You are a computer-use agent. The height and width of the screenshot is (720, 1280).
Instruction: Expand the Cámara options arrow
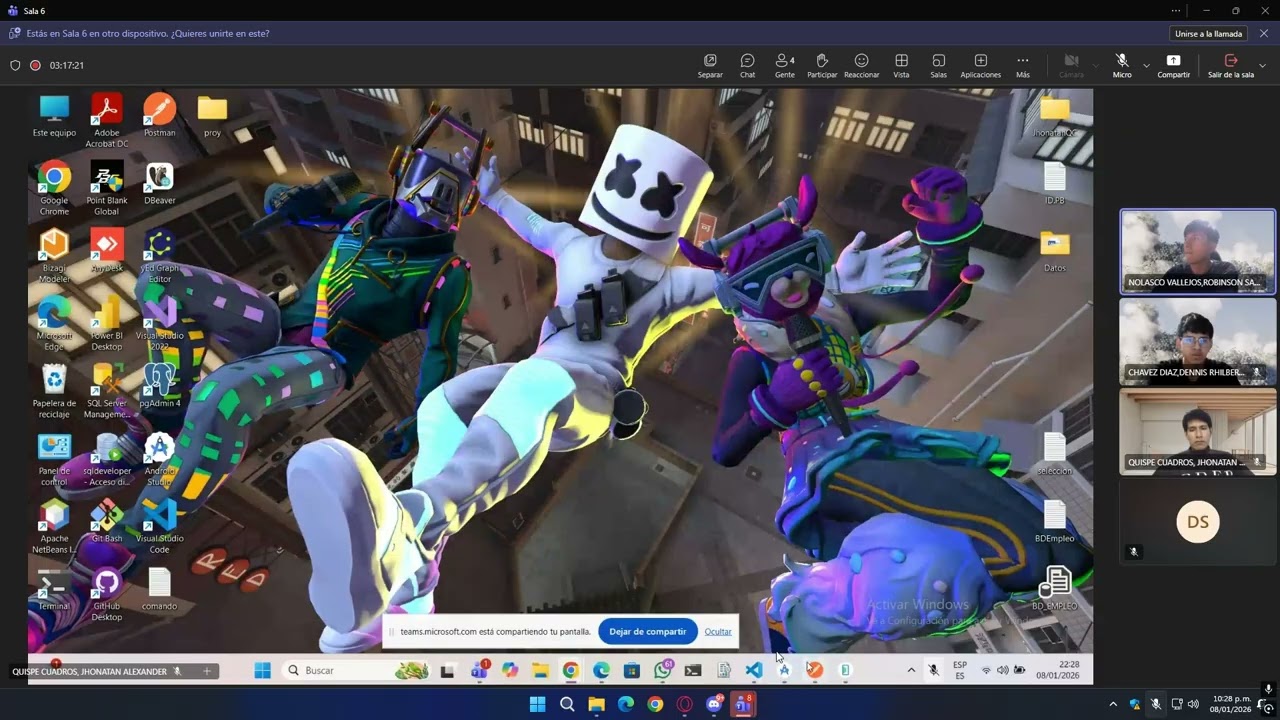point(1096,66)
